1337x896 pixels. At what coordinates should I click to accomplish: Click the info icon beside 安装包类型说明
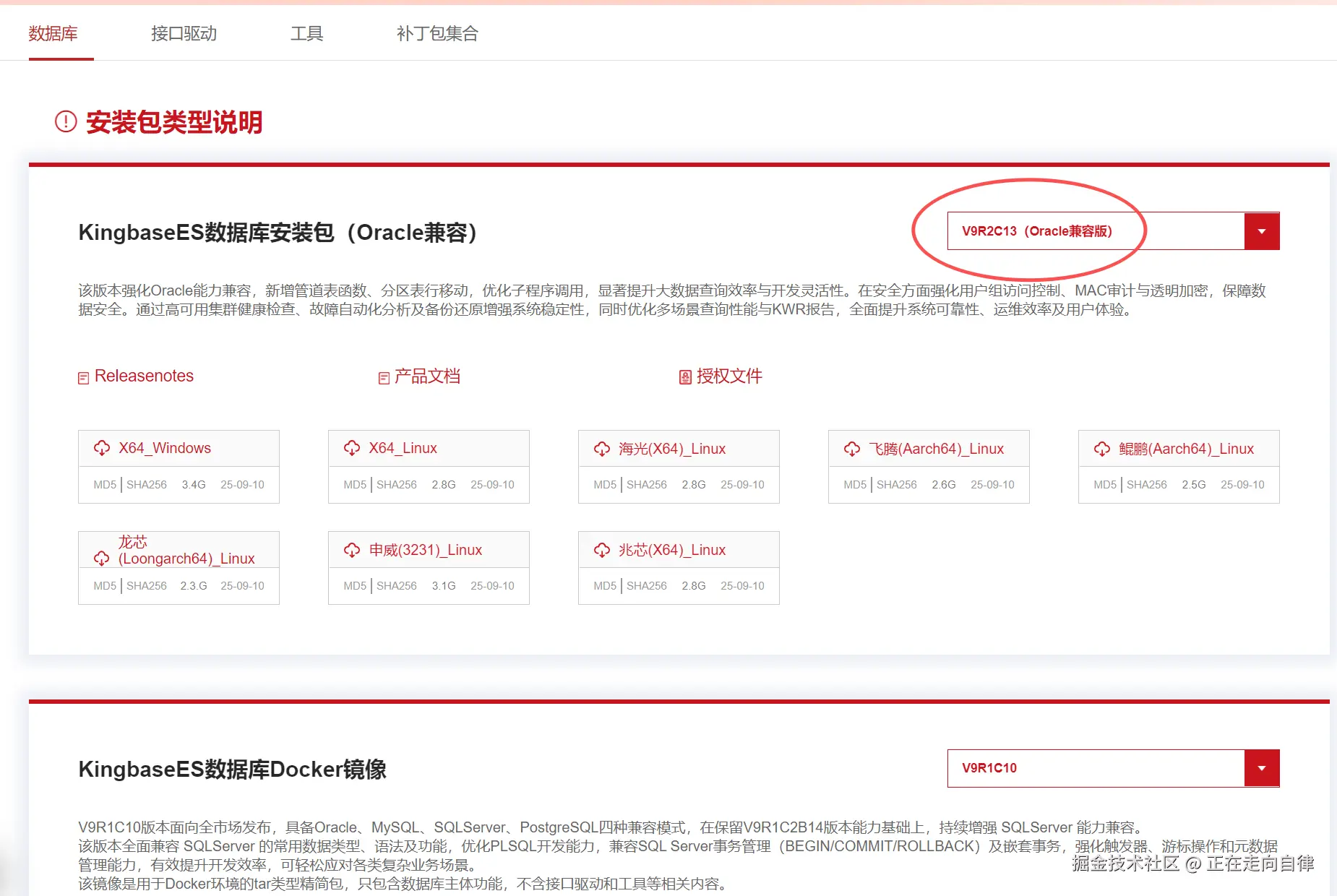pyautogui.click(x=66, y=121)
